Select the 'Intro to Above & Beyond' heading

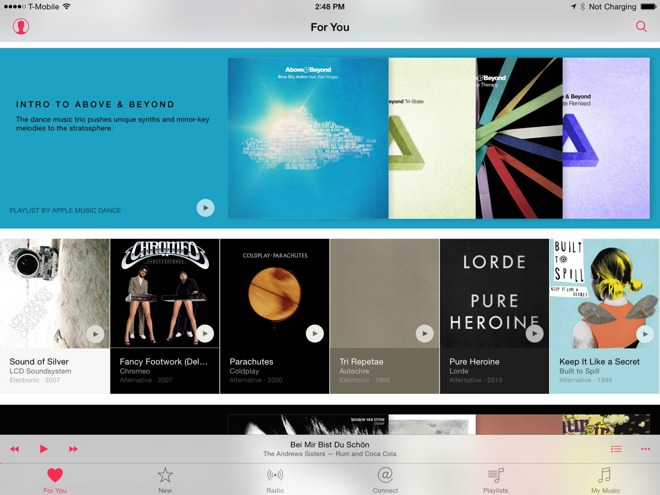point(95,104)
